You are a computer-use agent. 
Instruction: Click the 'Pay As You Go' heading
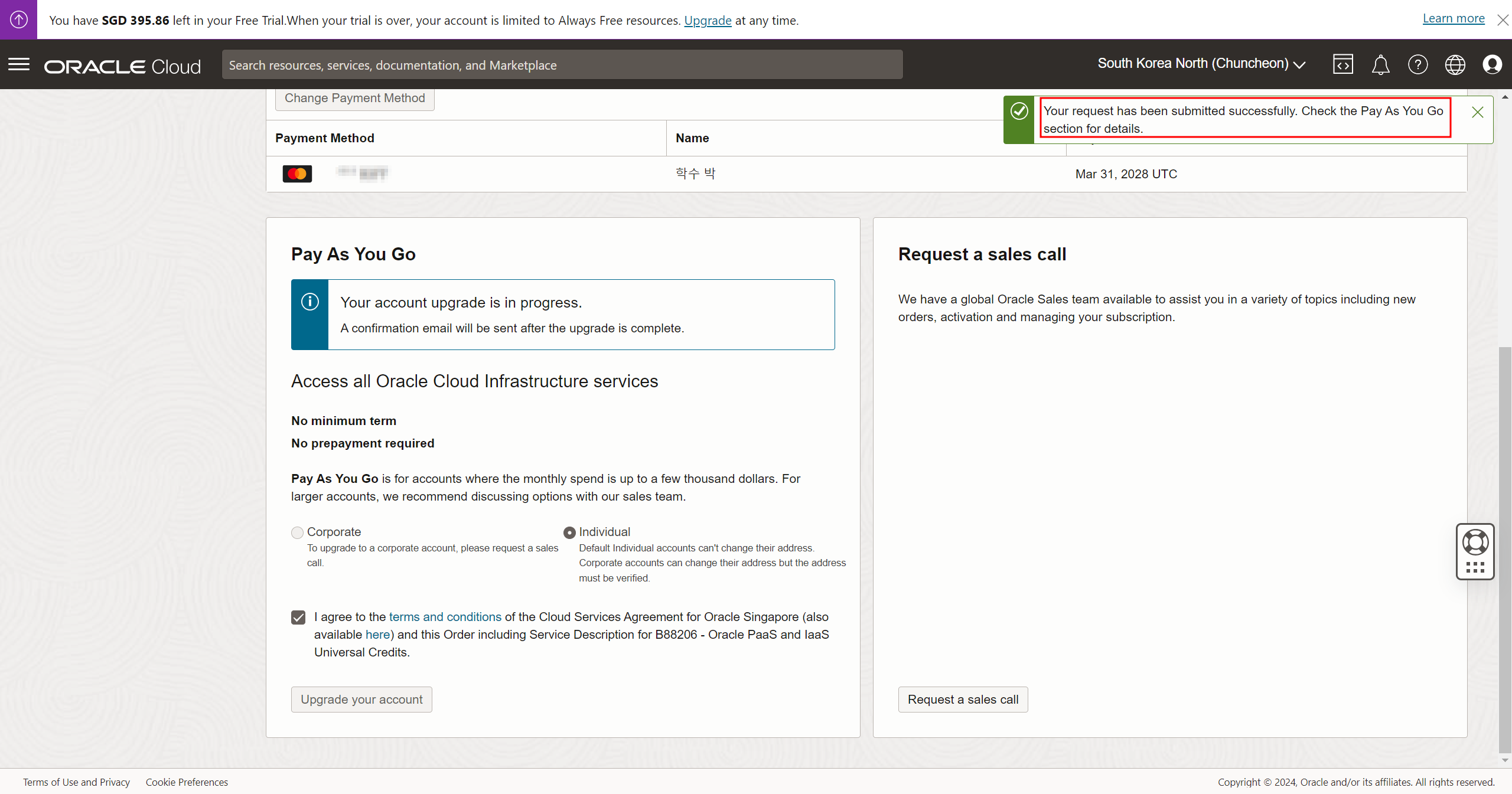353,254
